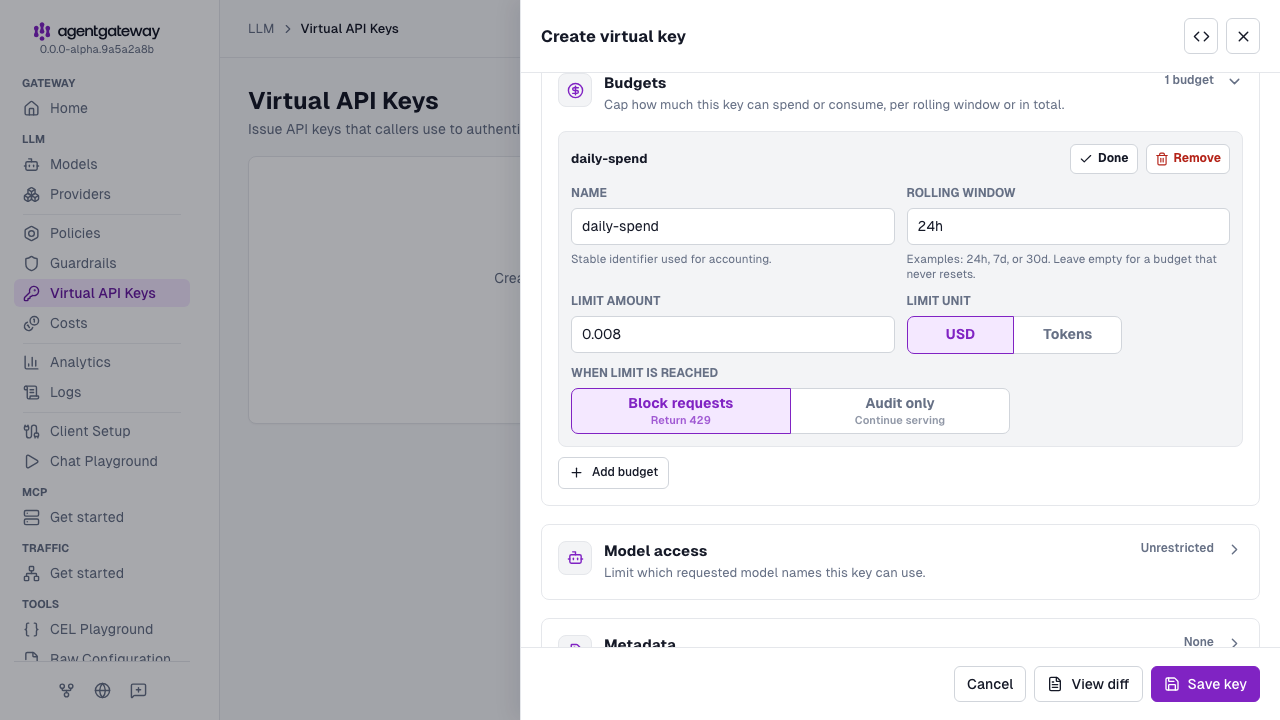Viewport: 1280px width, 720px height.
Task: Open Costs page in the sidebar
Action: click(x=101, y=323)
